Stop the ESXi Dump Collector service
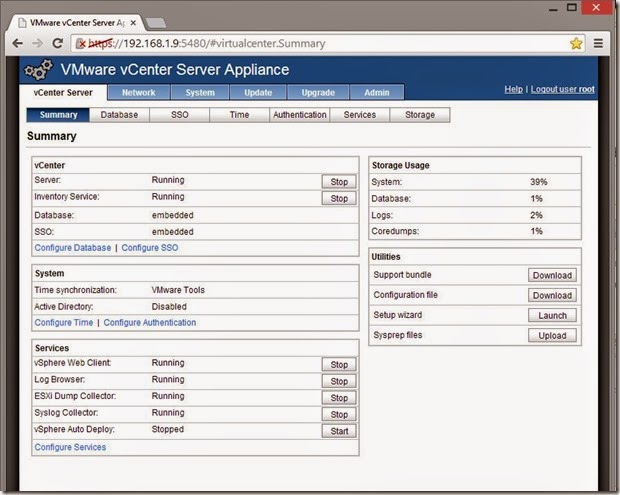The height and width of the screenshot is (495, 620). tap(339, 398)
